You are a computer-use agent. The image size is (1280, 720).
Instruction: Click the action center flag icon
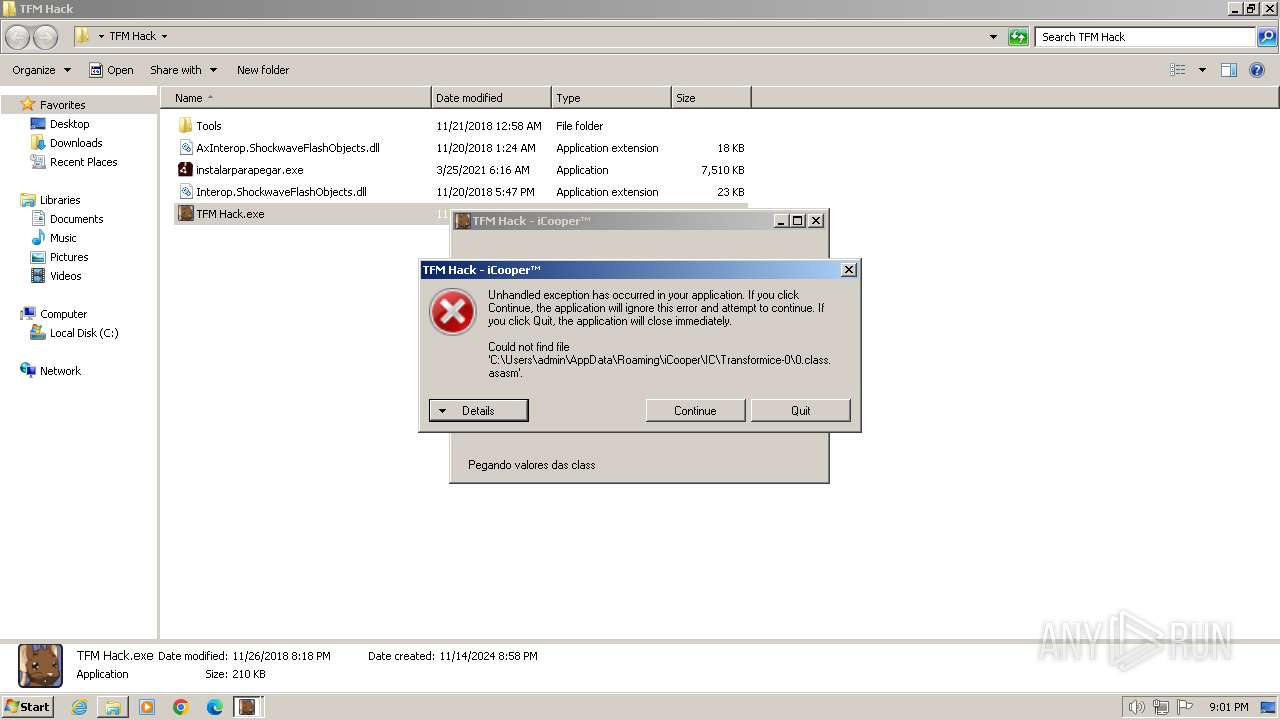click(x=1184, y=707)
